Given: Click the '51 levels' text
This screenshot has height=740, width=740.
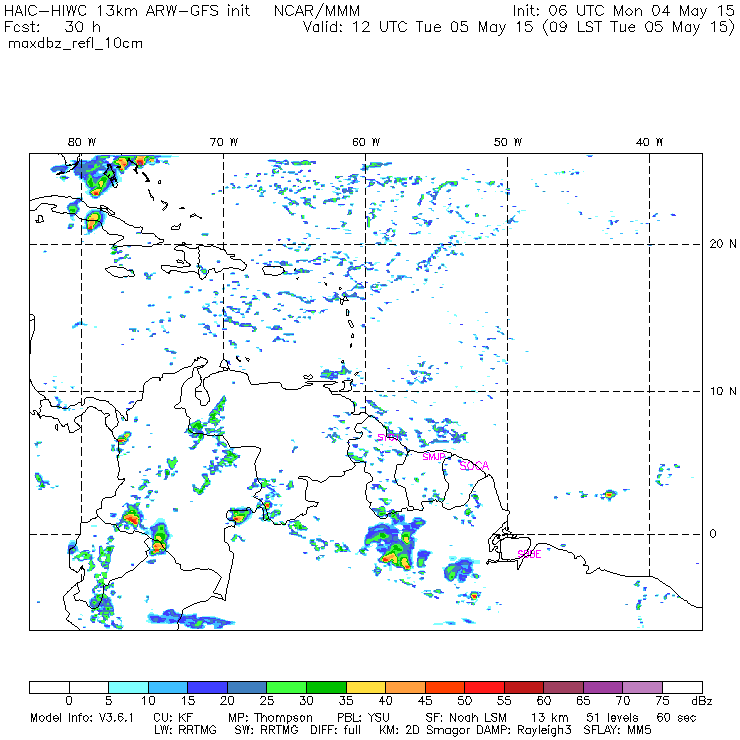Looking at the screenshot, I should [612, 718].
